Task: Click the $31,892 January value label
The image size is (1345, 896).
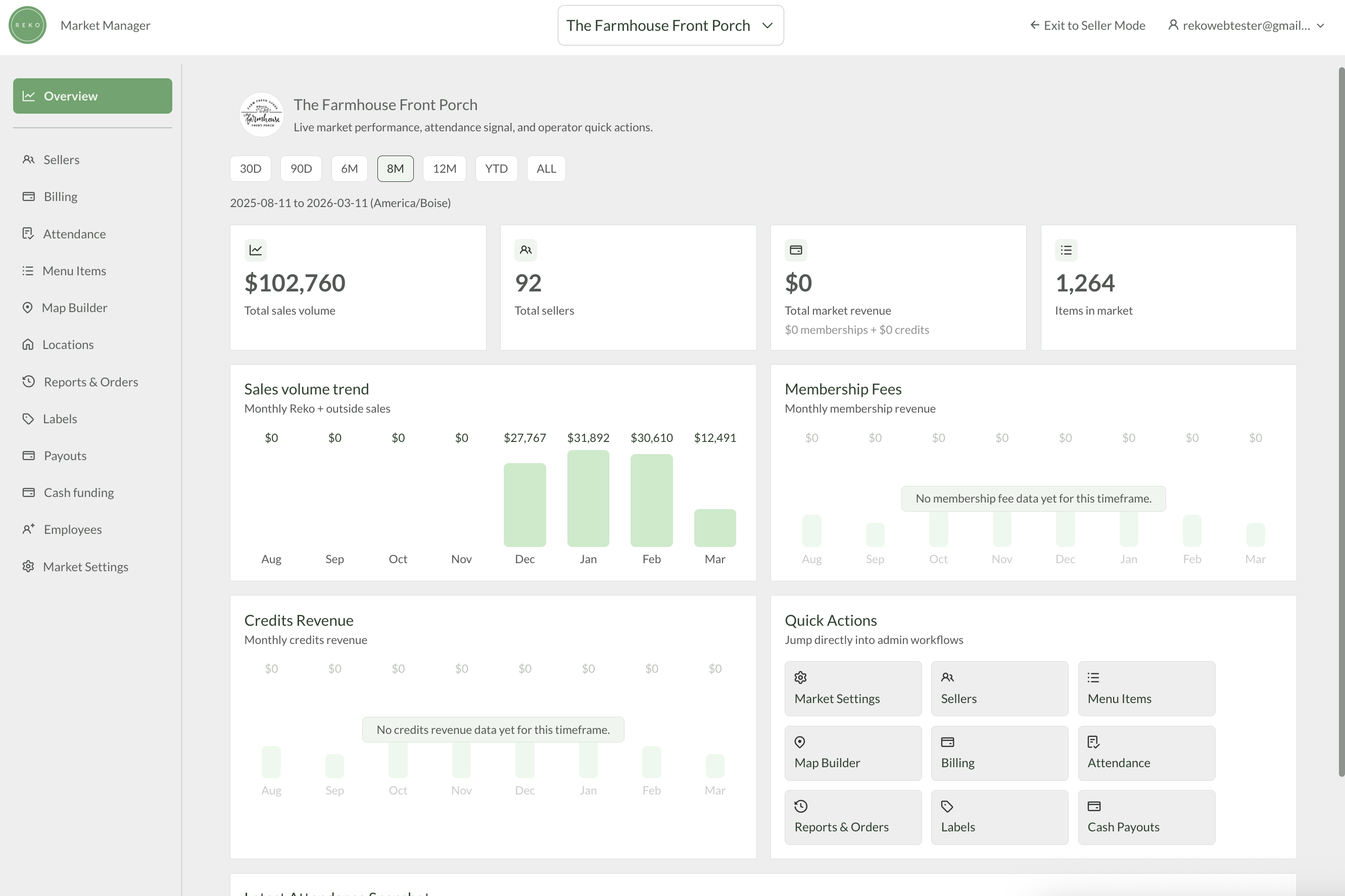Action: click(x=588, y=438)
